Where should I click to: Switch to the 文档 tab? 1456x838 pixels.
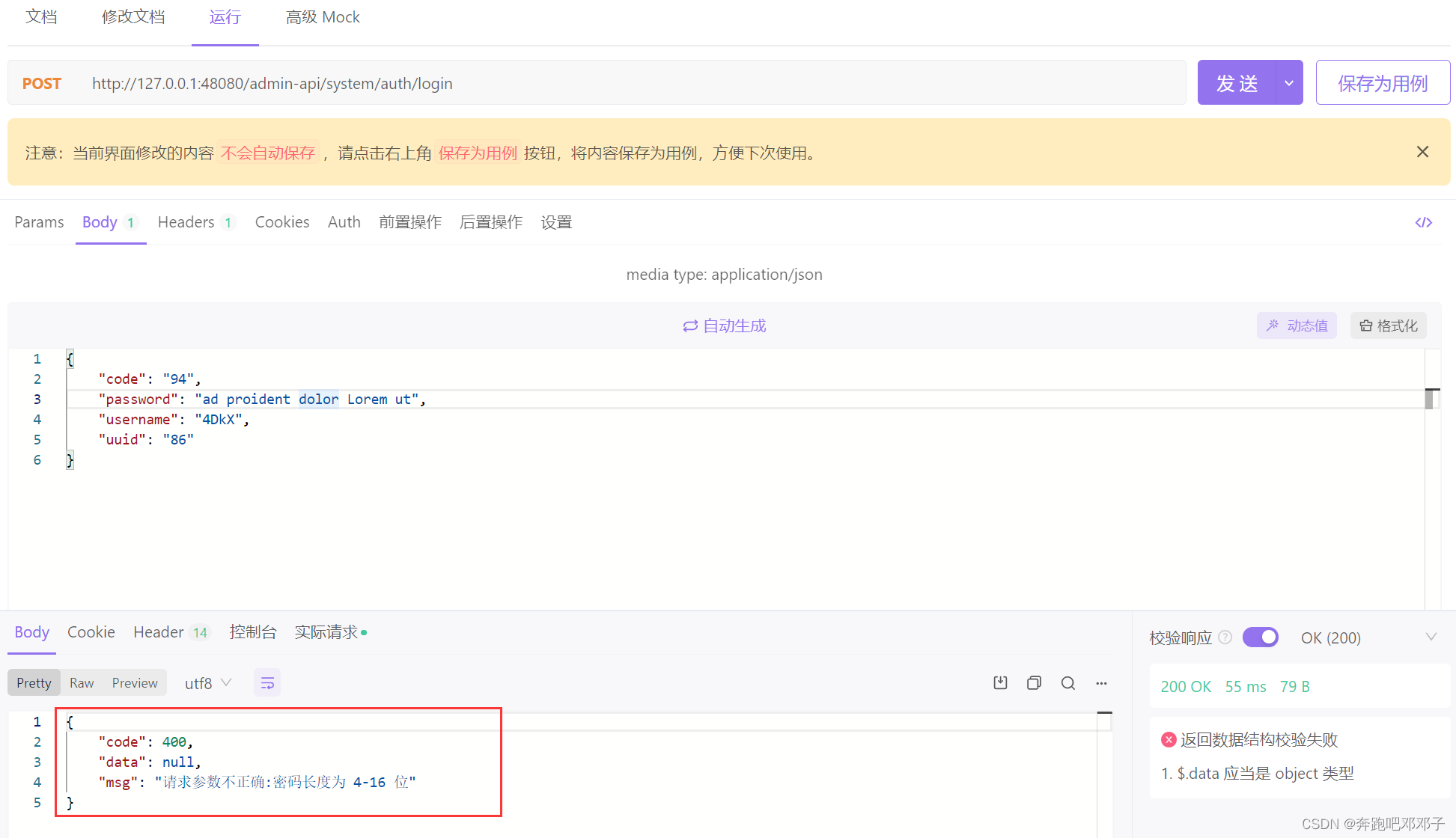[41, 17]
